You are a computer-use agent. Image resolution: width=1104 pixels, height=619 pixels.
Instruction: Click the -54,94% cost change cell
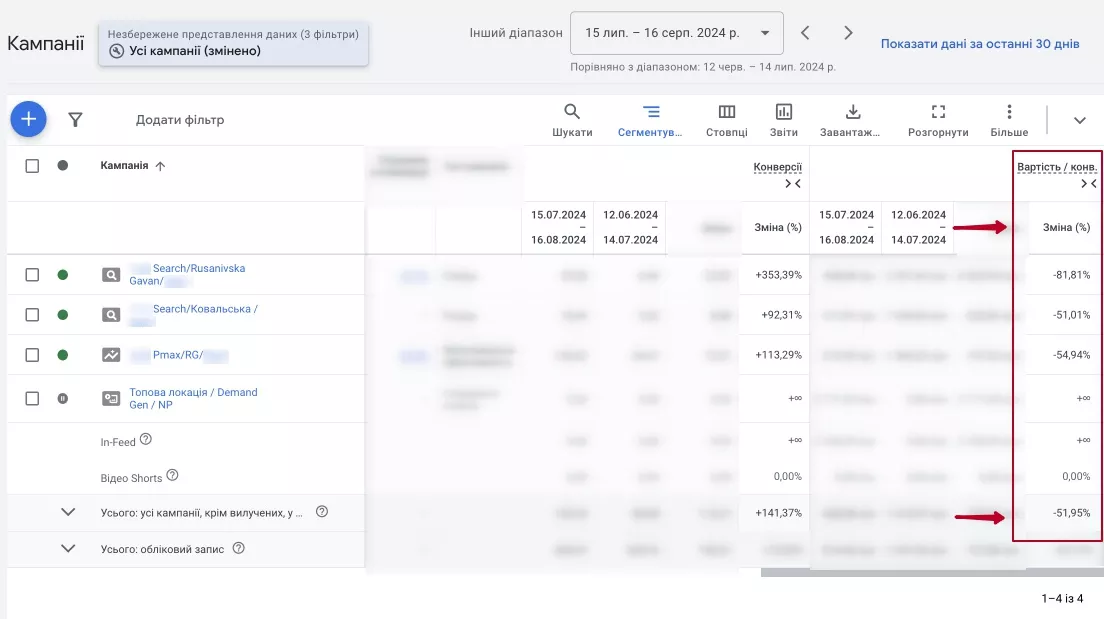[x=1071, y=355]
